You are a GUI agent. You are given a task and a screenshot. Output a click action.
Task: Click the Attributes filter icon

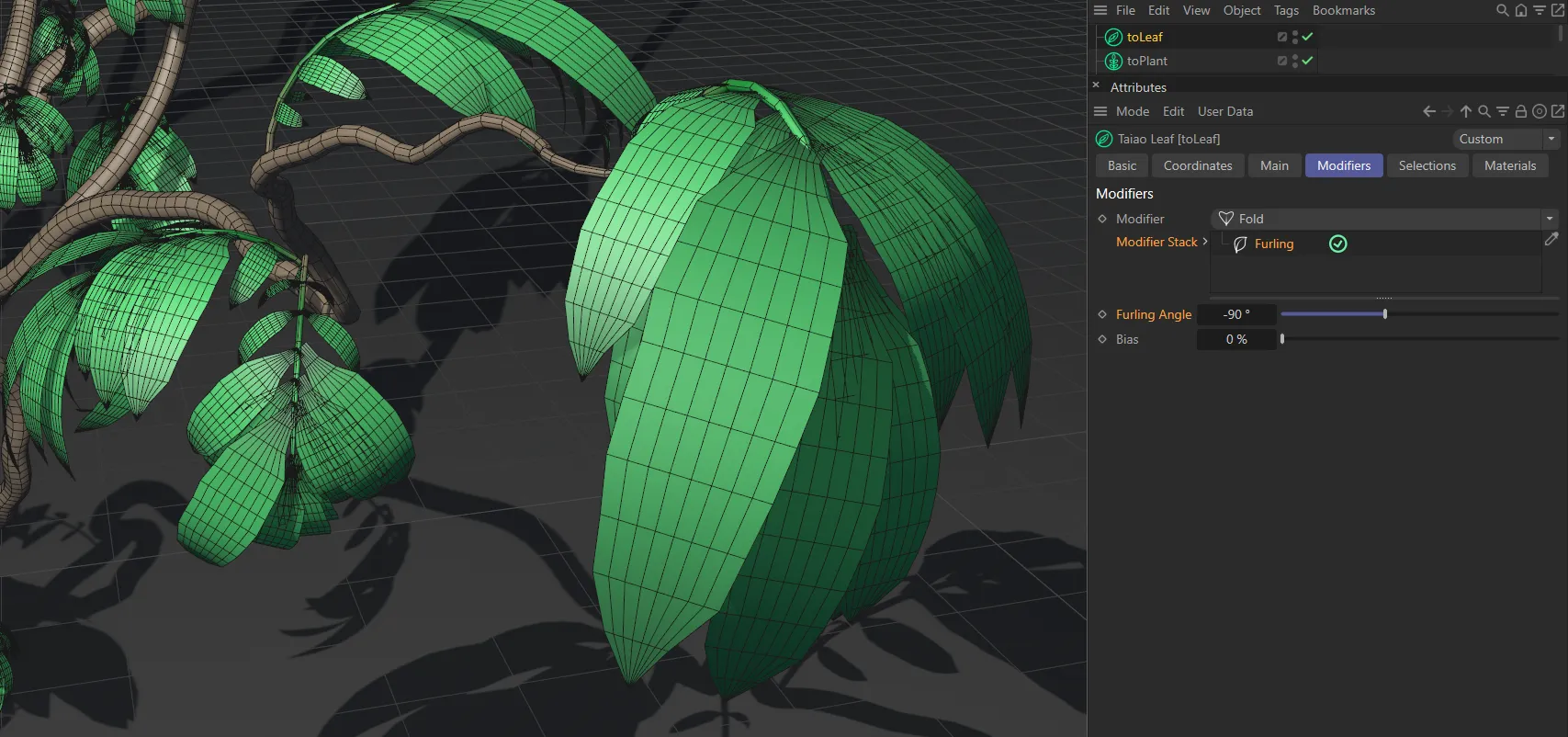pos(1503,111)
